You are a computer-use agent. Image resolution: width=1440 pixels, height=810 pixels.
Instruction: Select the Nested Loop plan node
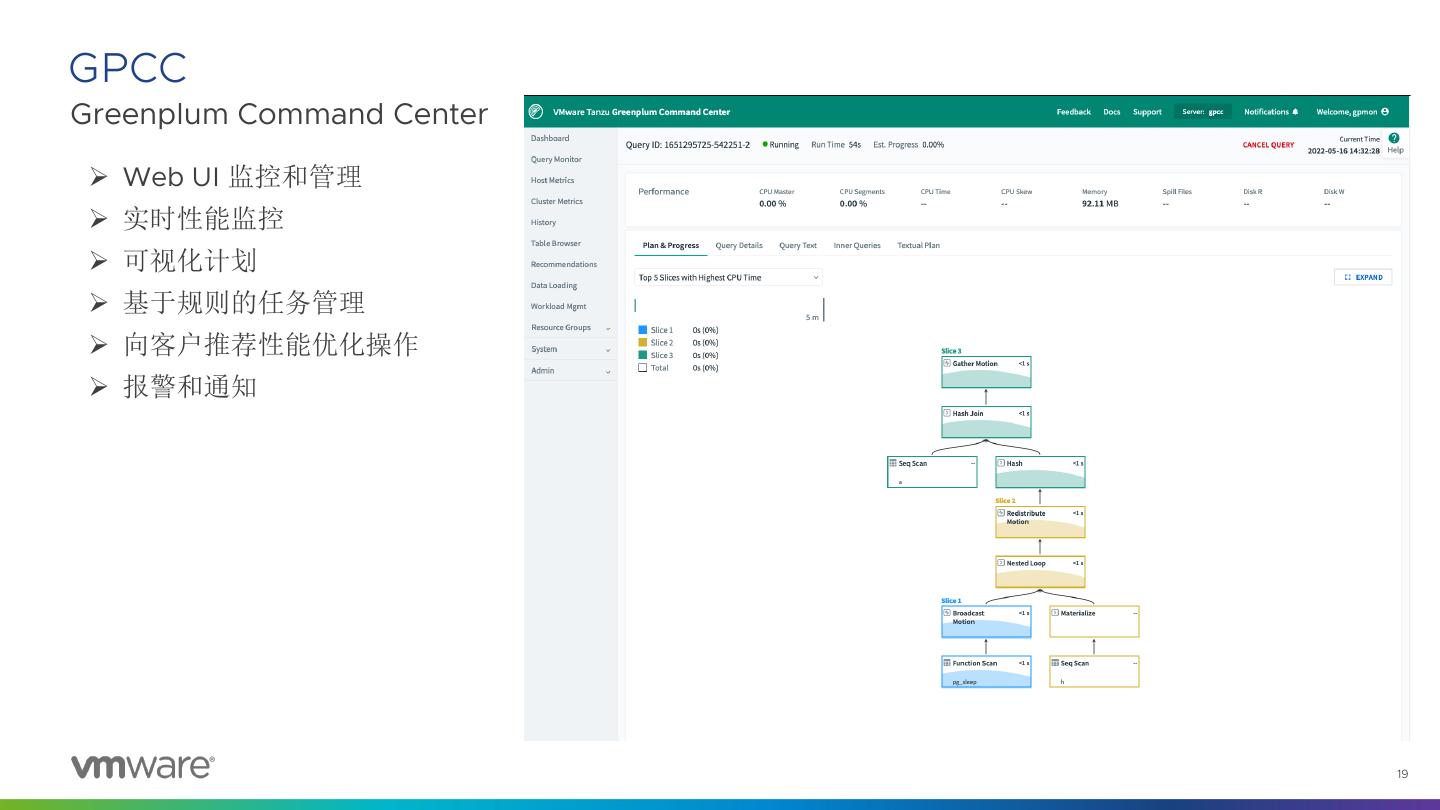click(1040, 572)
